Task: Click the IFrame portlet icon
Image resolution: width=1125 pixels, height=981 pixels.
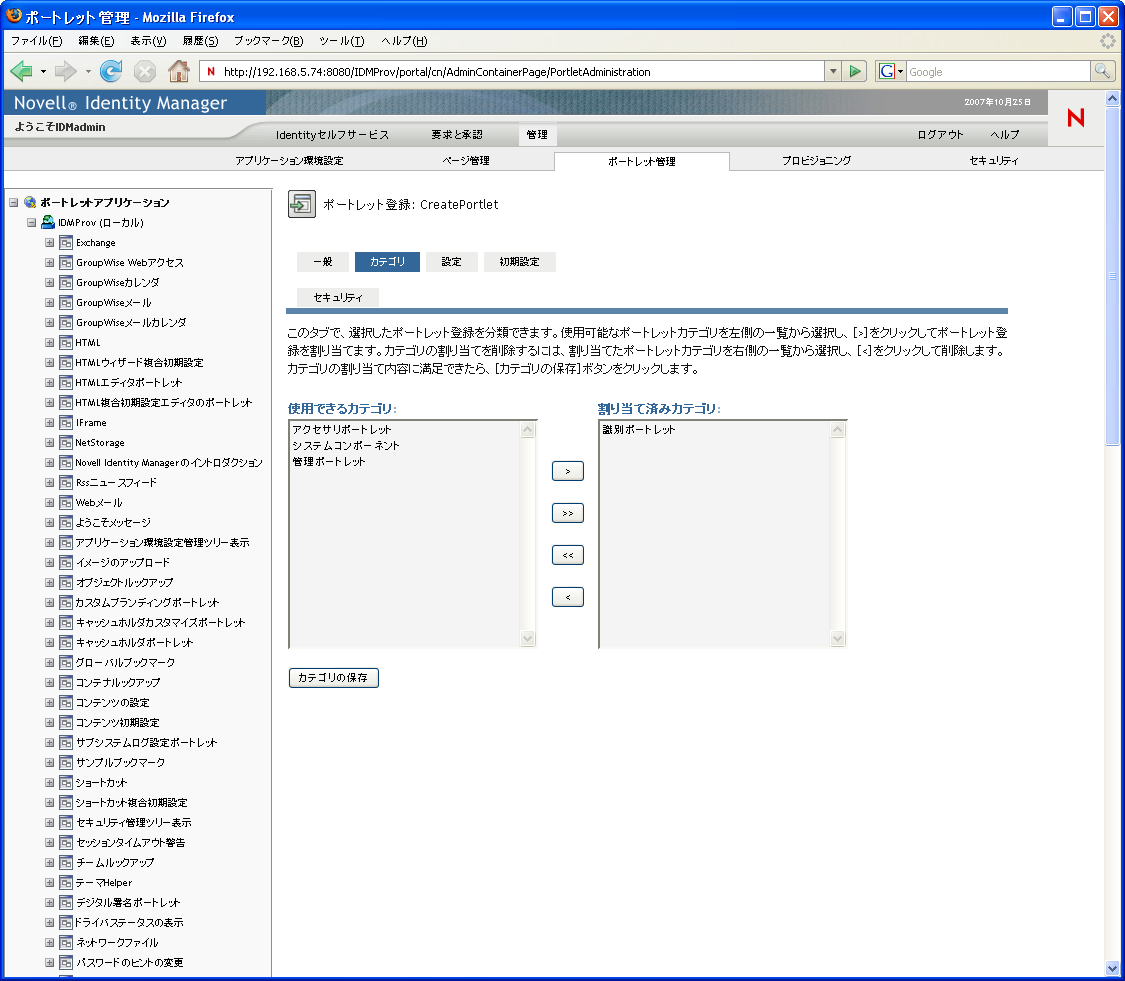Action: (66, 423)
